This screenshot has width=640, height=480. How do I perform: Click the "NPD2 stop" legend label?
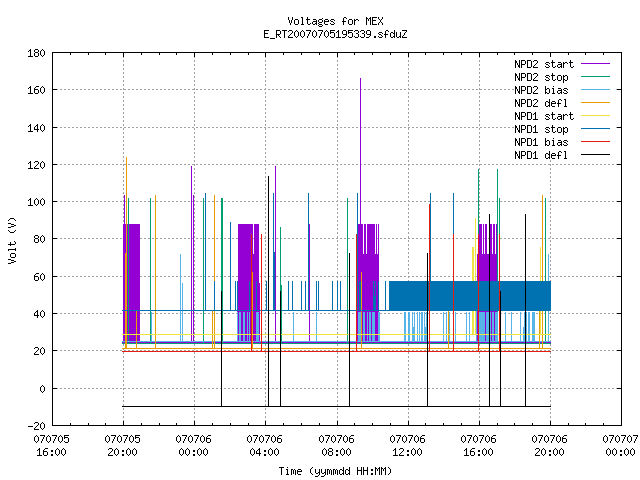[541, 77]
